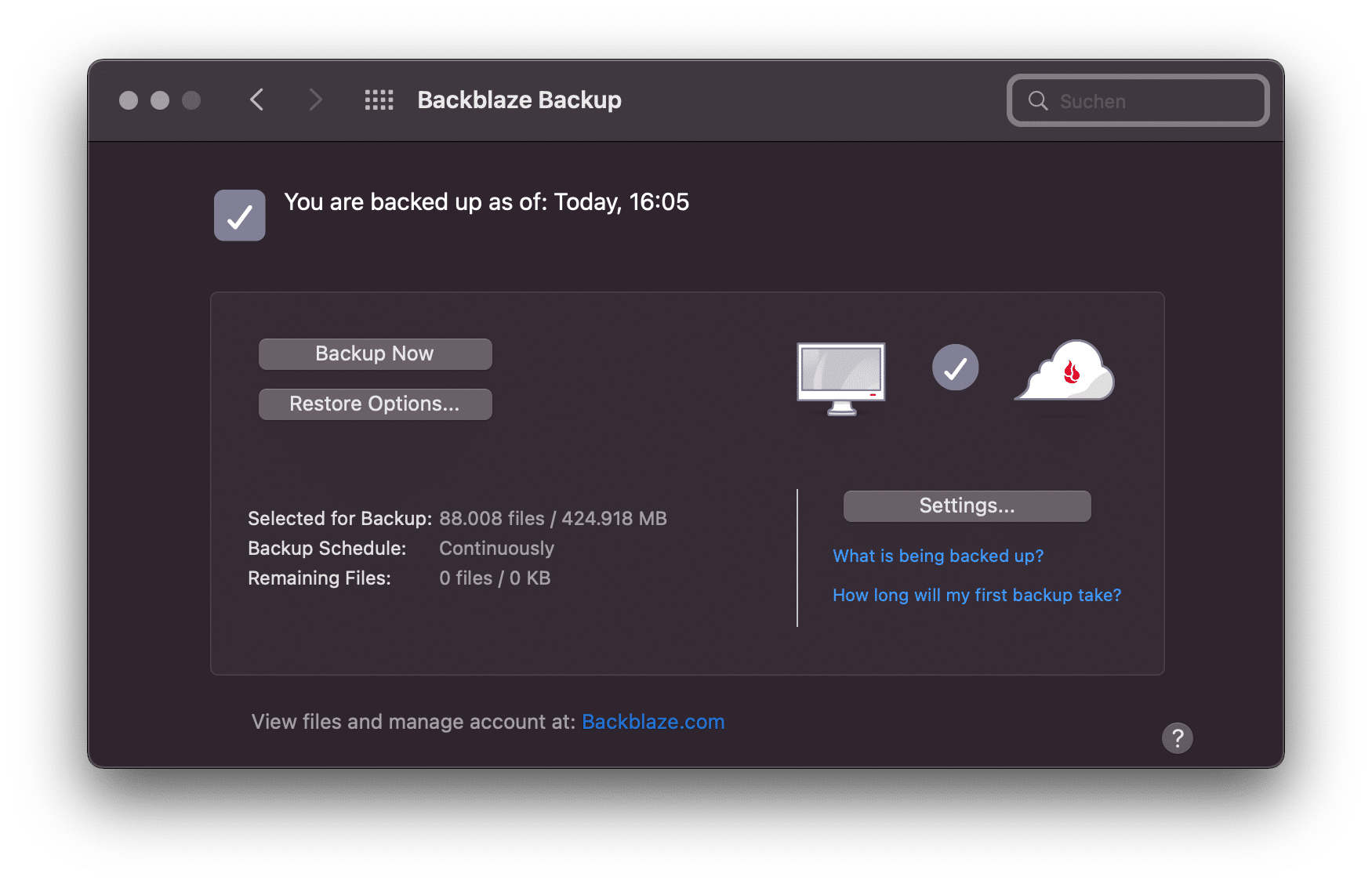Click the 'Remaining Files:' label

319,578
